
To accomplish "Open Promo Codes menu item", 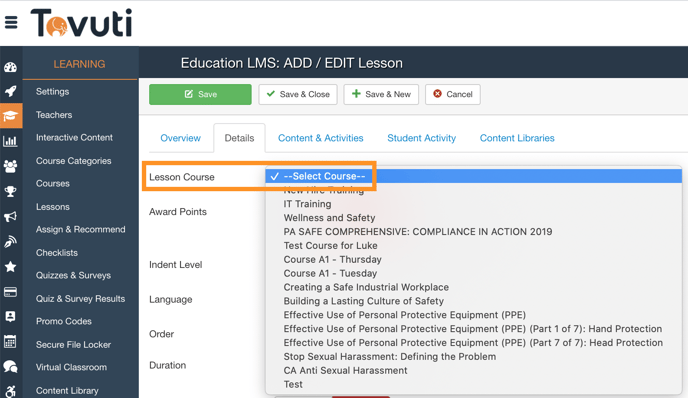I will [64, 321].
